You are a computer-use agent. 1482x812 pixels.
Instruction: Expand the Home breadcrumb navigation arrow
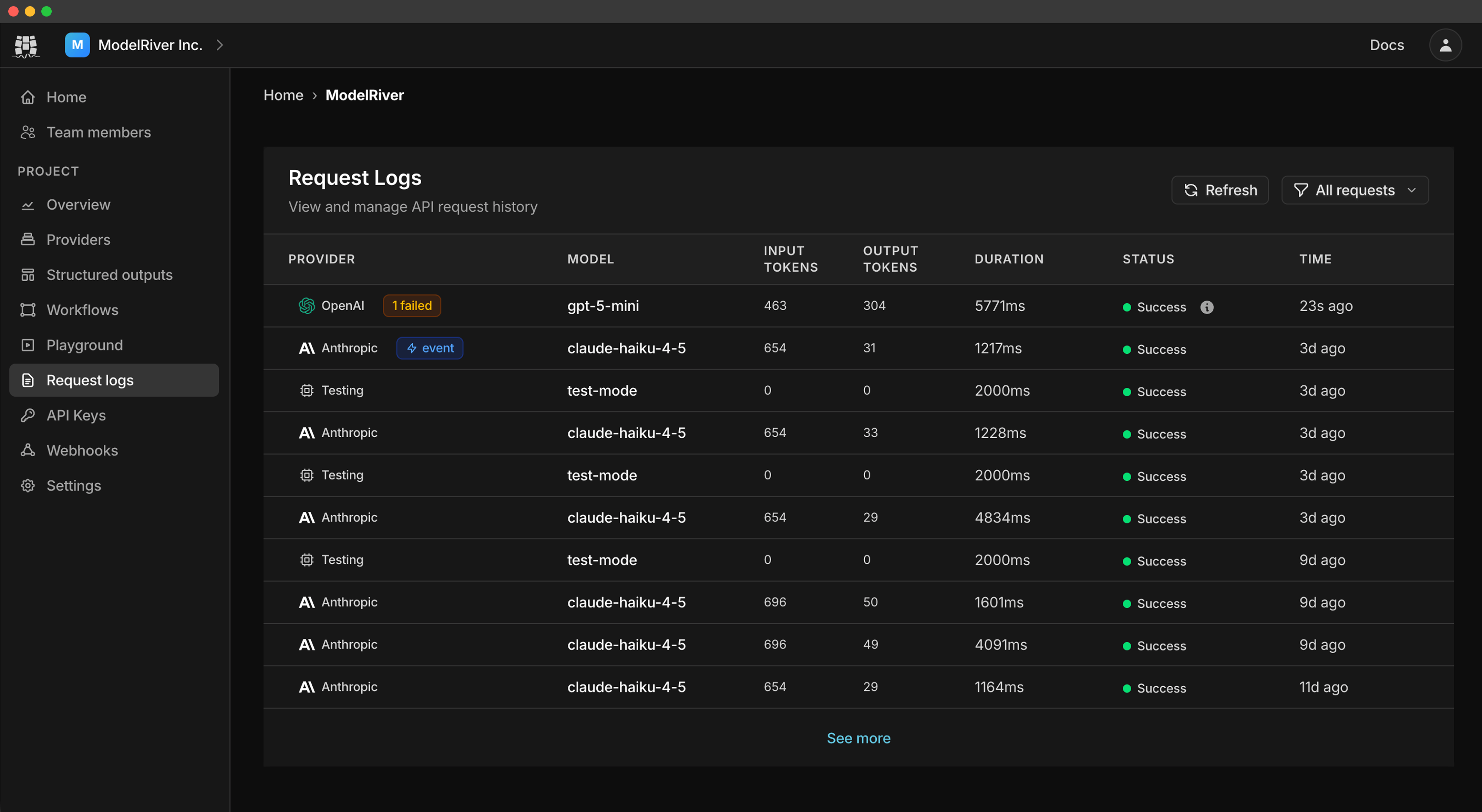click(315, 95)
